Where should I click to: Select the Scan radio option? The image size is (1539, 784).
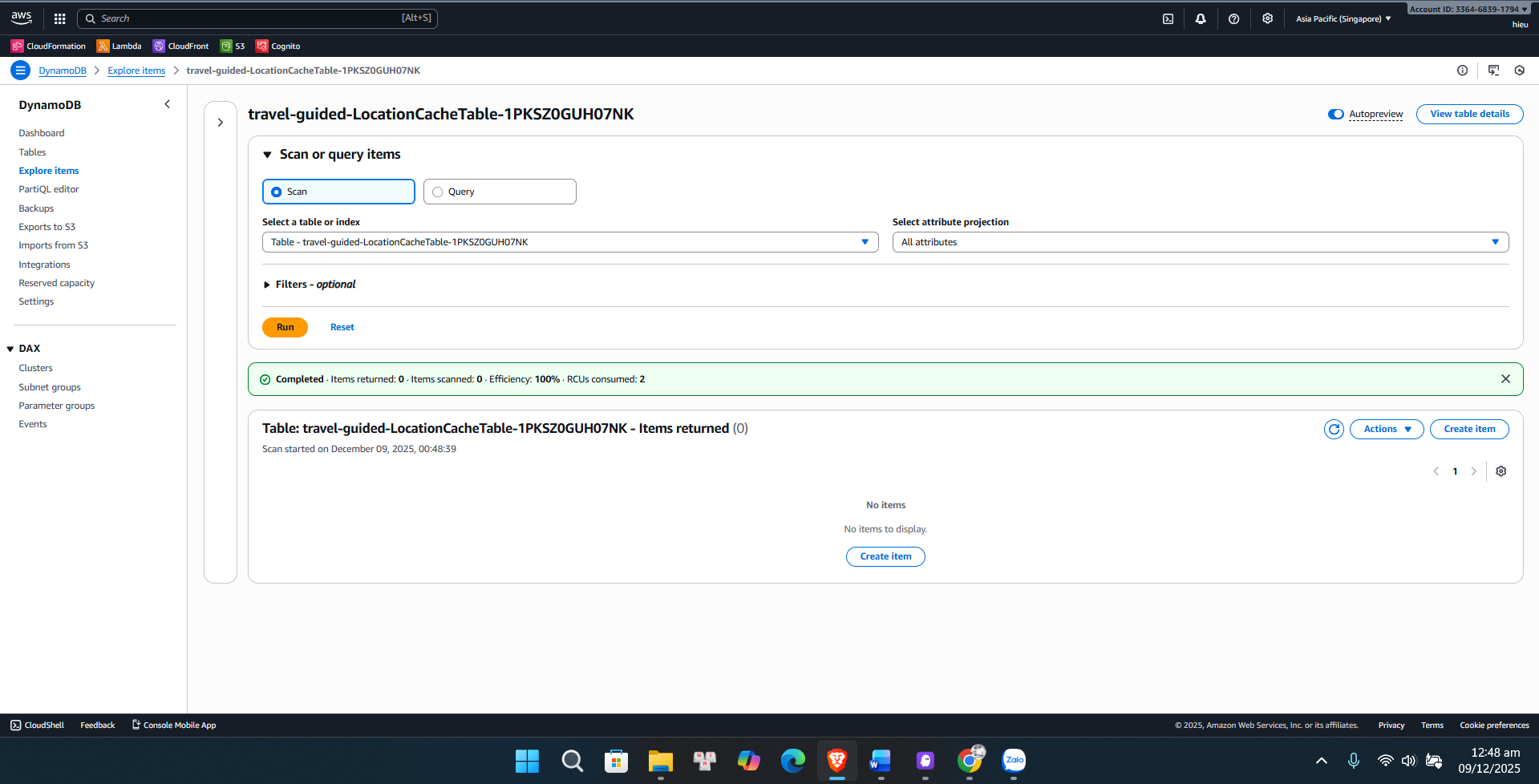pyautogui.click(x=277, y=192)
